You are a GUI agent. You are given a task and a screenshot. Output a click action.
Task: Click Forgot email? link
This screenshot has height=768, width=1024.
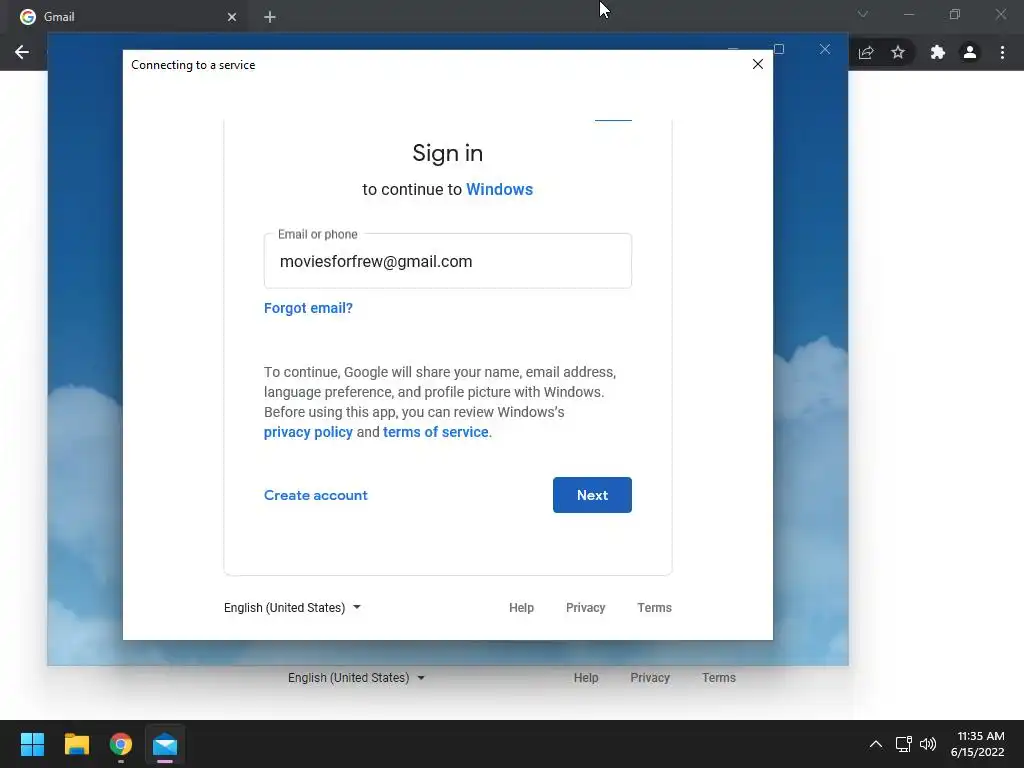pyautogui.click(x=308, y=308)
